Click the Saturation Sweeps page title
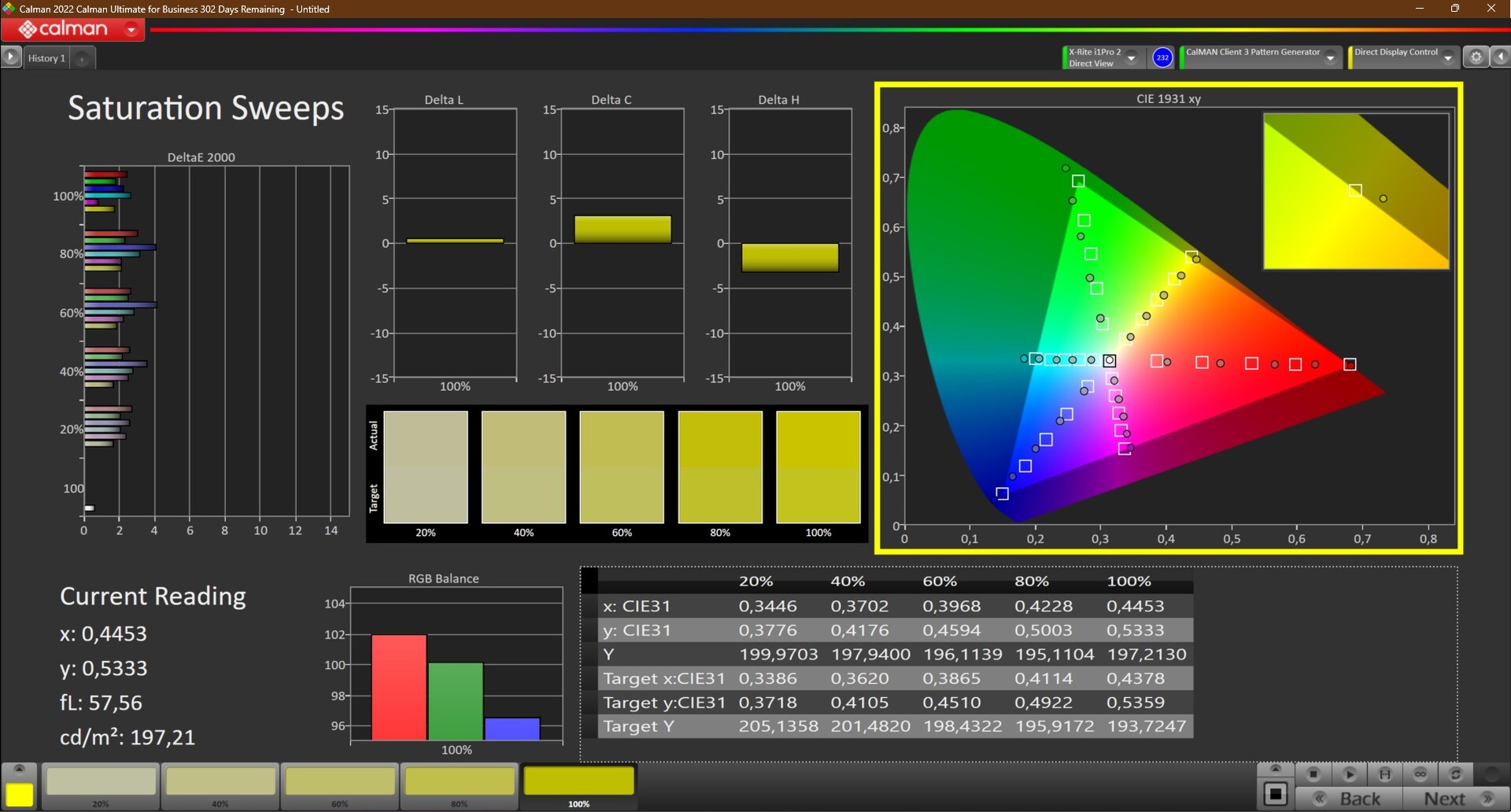This screenshot has width=1511, height=812. (x=205, y=109)
